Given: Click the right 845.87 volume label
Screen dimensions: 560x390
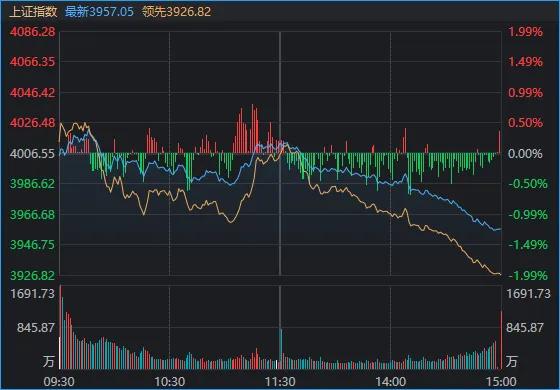Looking at the screenshot, I should point(525,328).
